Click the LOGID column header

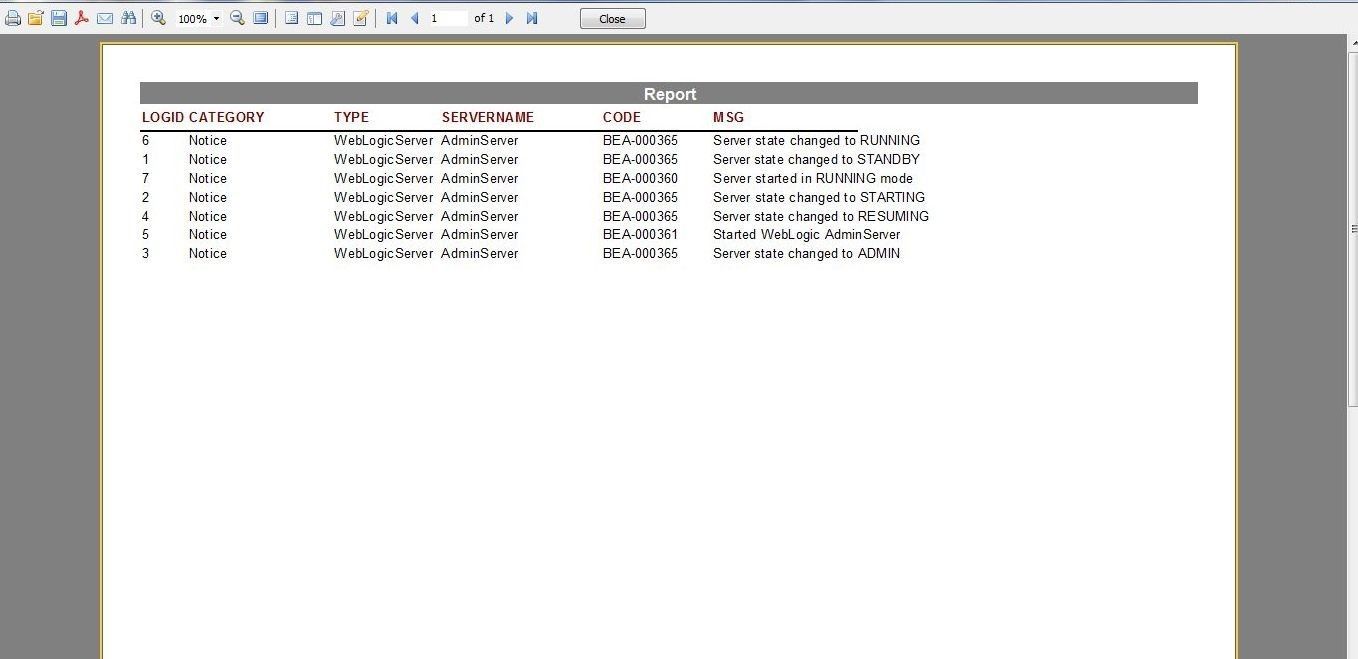pyautogui.click(x=163, y=117)
